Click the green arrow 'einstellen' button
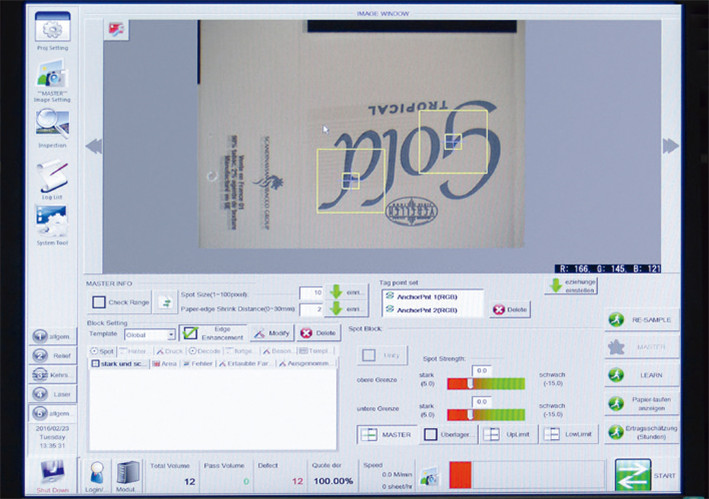The height and width of the screenshot is (499, 709). tap(571, 286)
